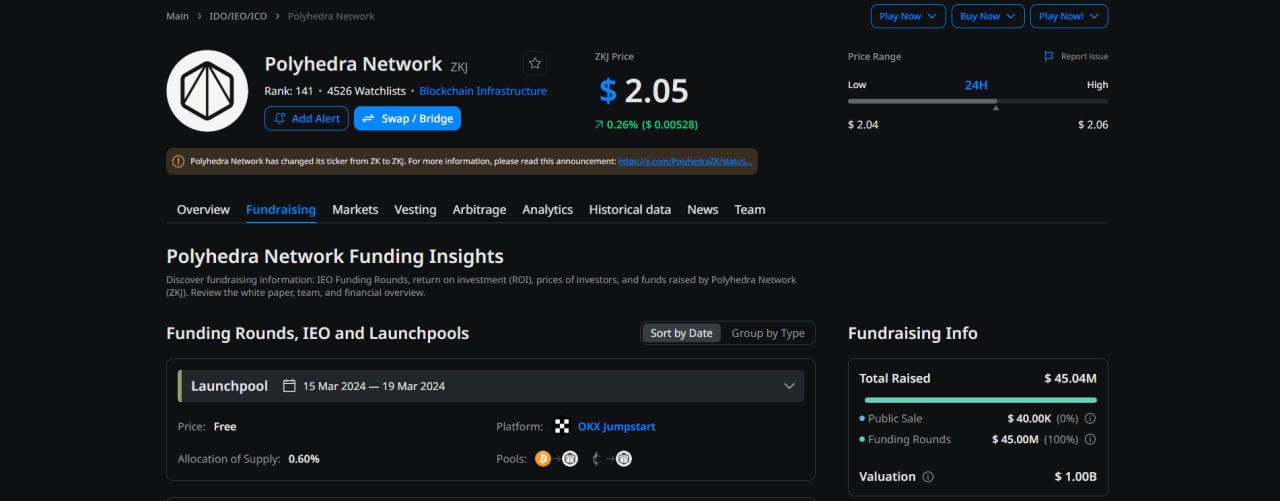Open the Team tab
The image size is (1280, 501).
(x=750, y=209)
